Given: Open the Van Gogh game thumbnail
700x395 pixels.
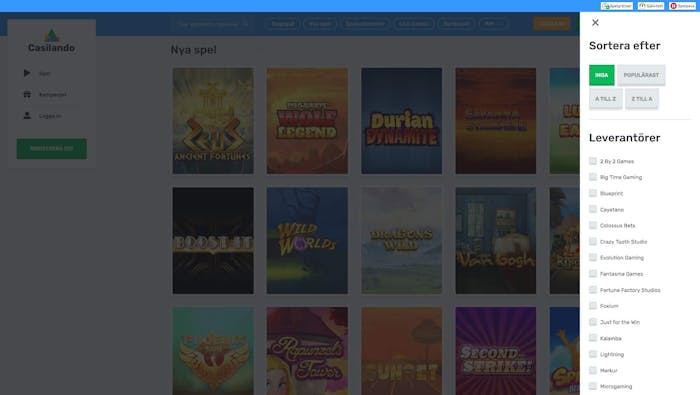Looking at the screenshot, I should (496, 241).
